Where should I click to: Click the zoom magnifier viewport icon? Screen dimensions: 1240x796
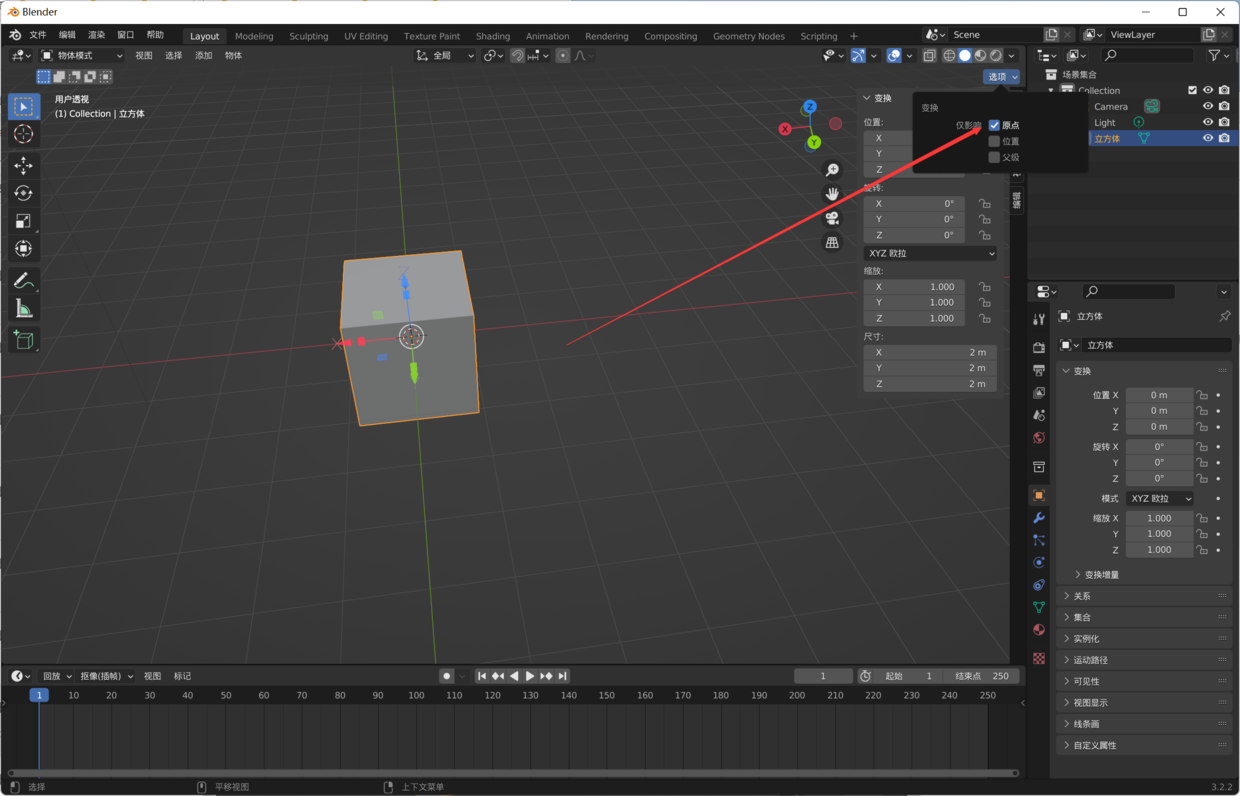pos(832,170)
